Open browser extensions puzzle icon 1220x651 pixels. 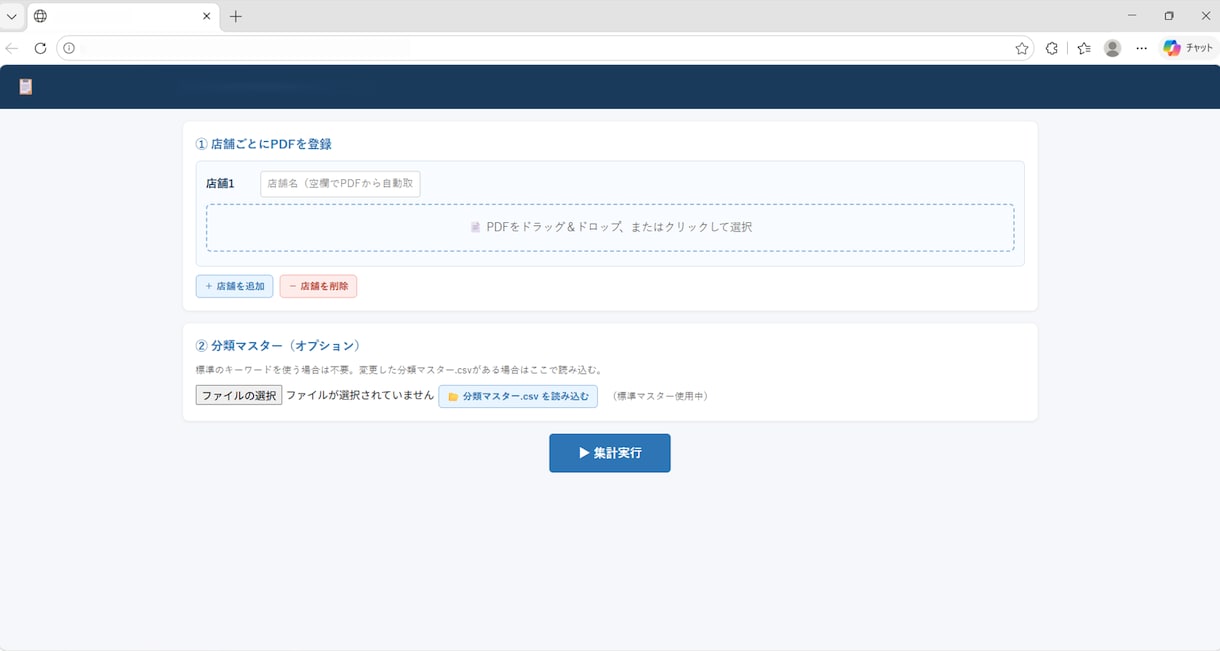1052,48
